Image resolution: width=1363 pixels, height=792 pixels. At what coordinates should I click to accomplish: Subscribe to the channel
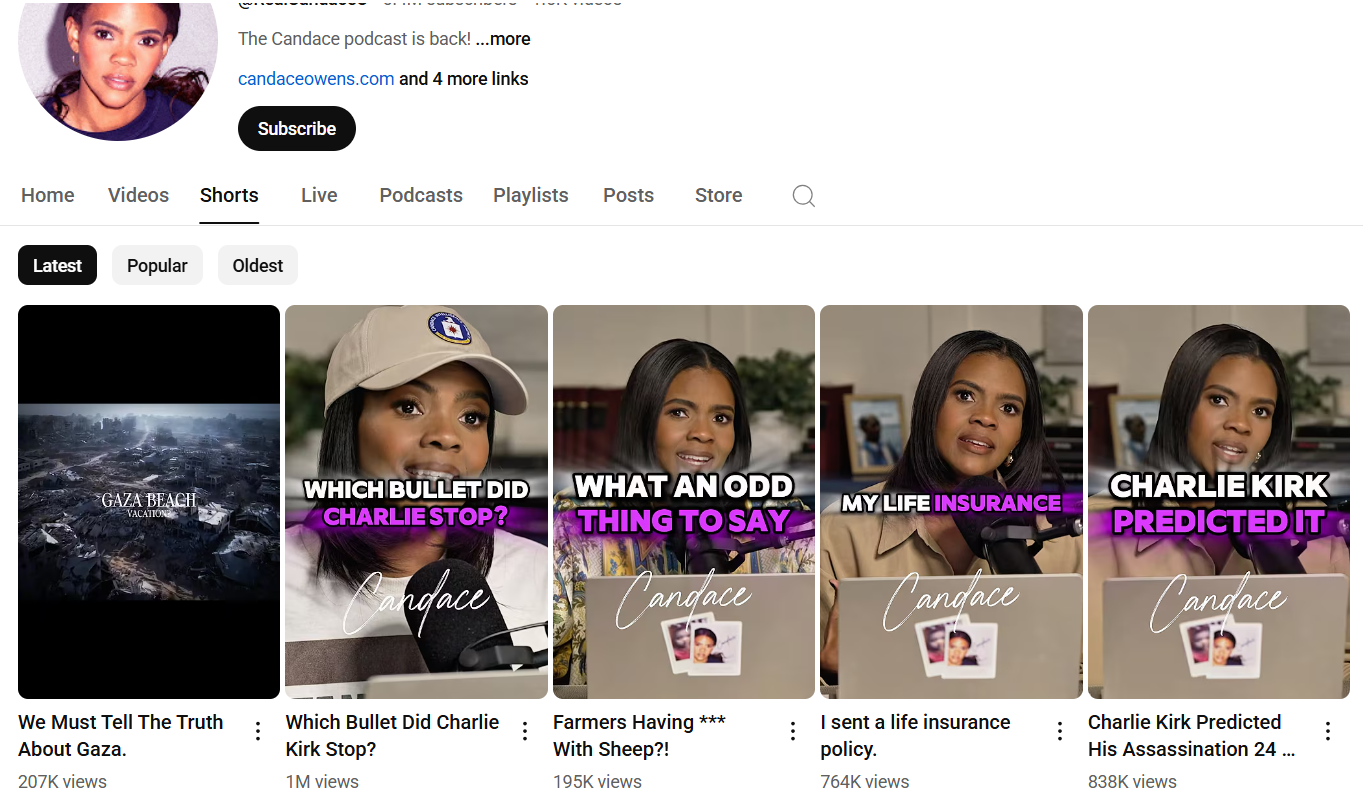click(297, 128)
